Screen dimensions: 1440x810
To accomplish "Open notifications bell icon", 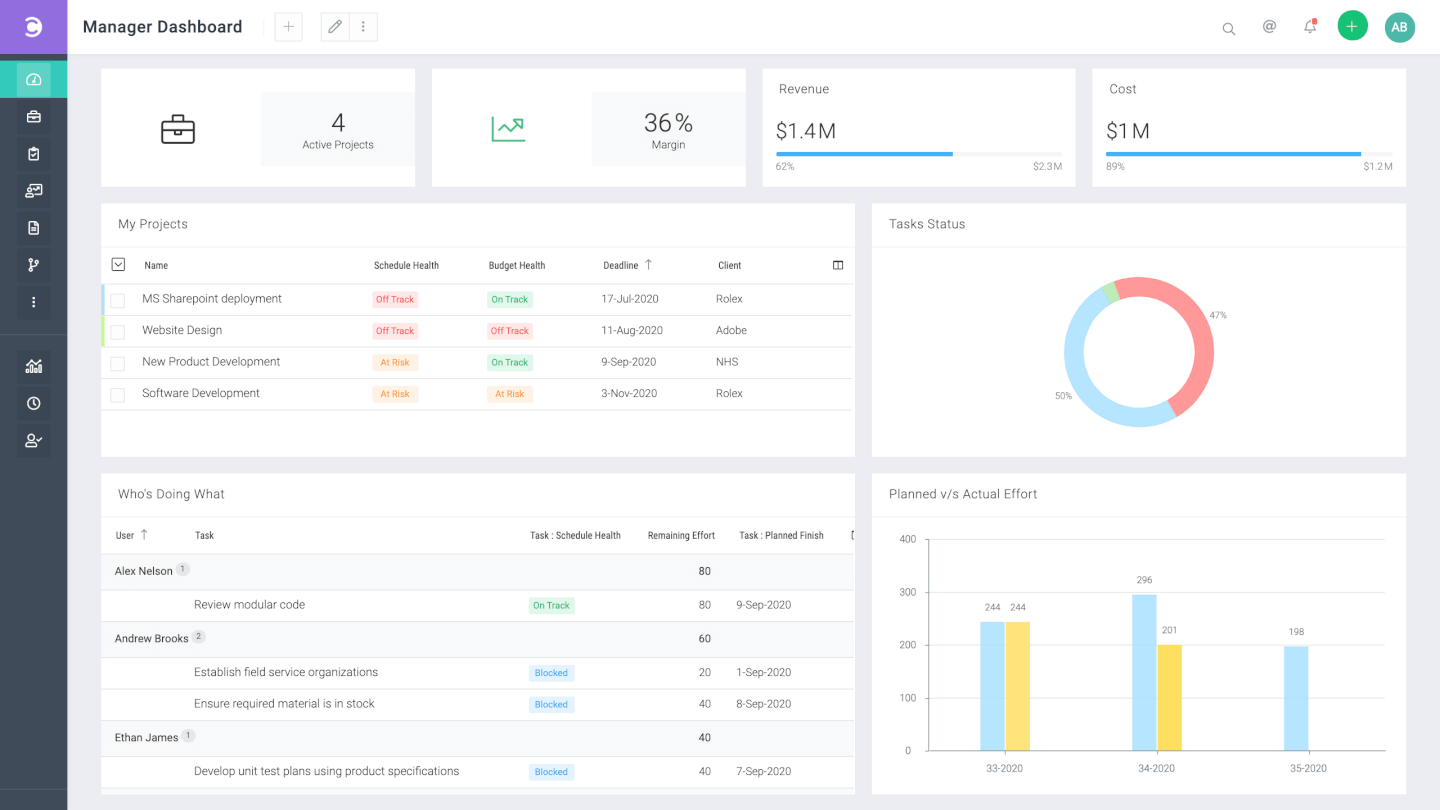I will coord(1310,27).
